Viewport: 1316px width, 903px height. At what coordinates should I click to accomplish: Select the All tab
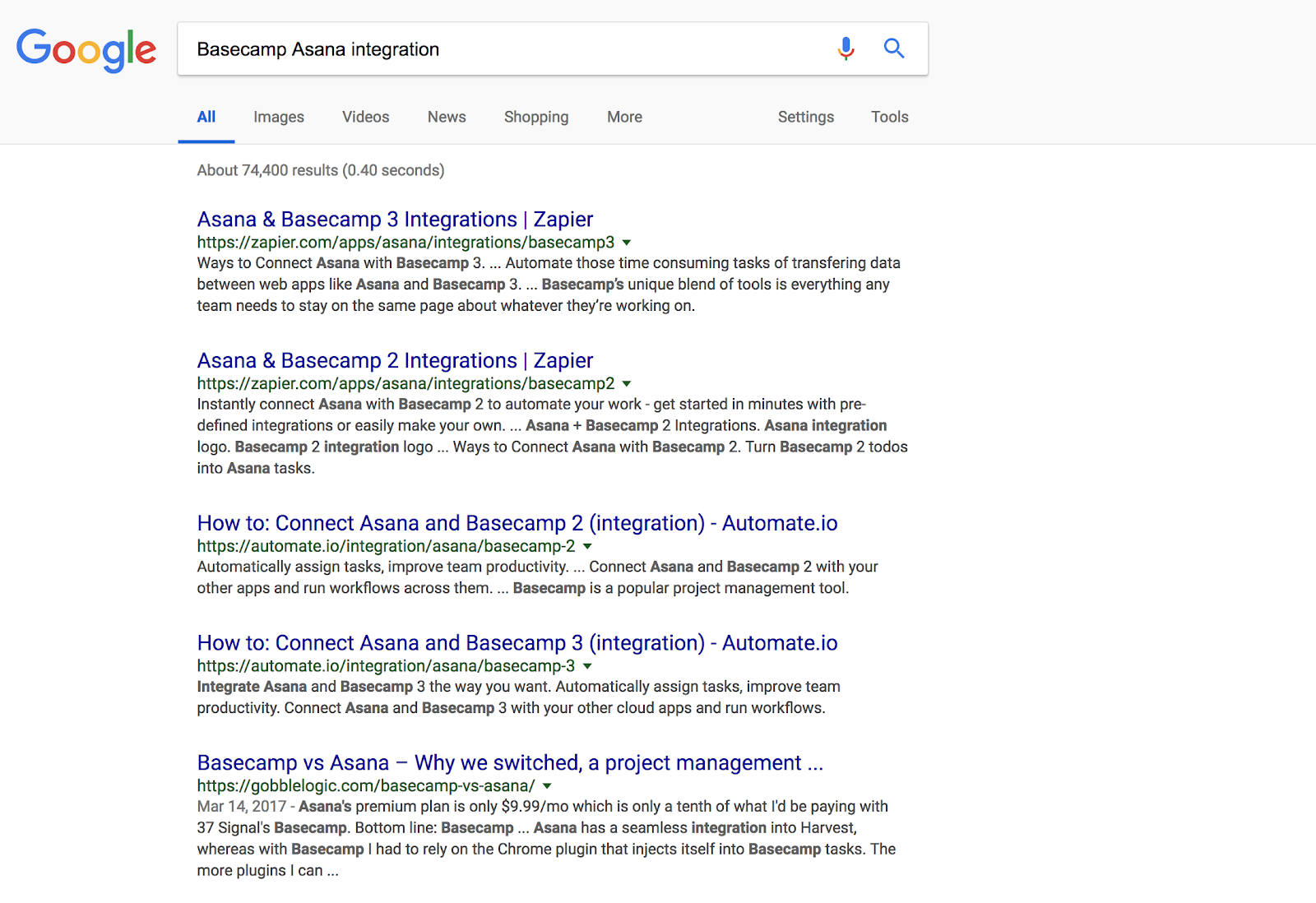pyautogui.click(x=206, y=117)
